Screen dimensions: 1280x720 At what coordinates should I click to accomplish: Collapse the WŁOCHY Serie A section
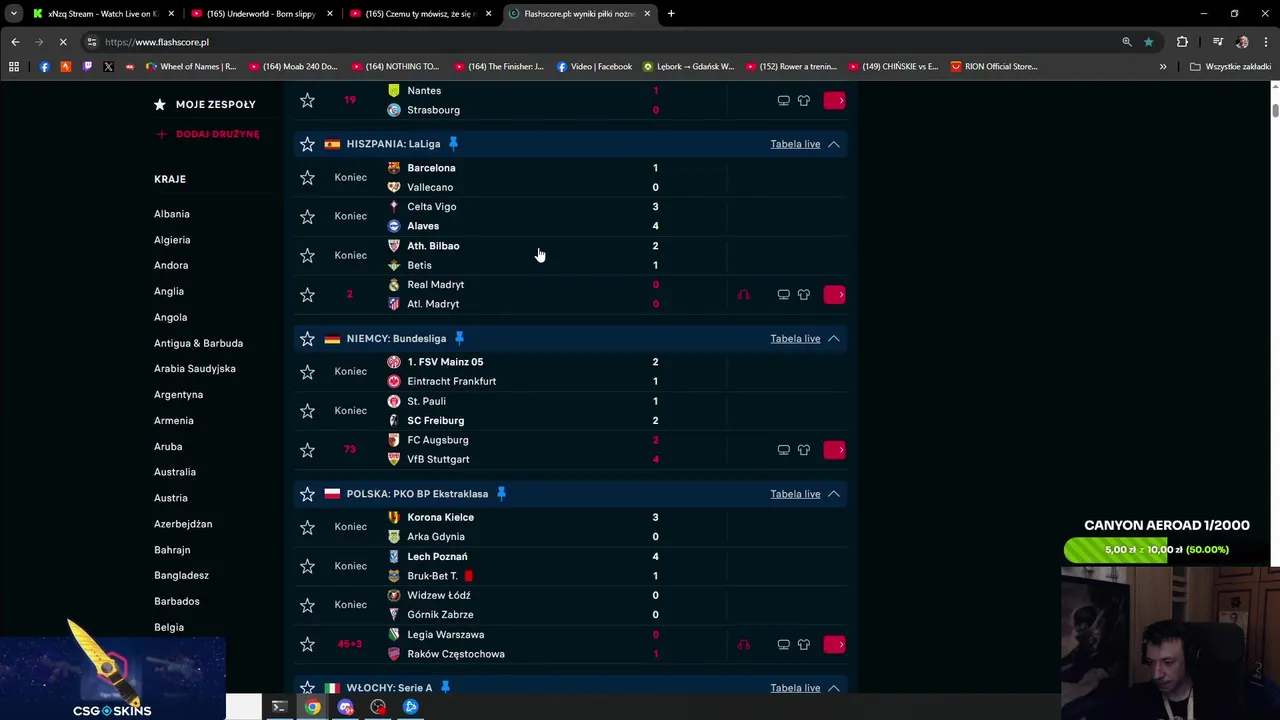click(833, 688)
